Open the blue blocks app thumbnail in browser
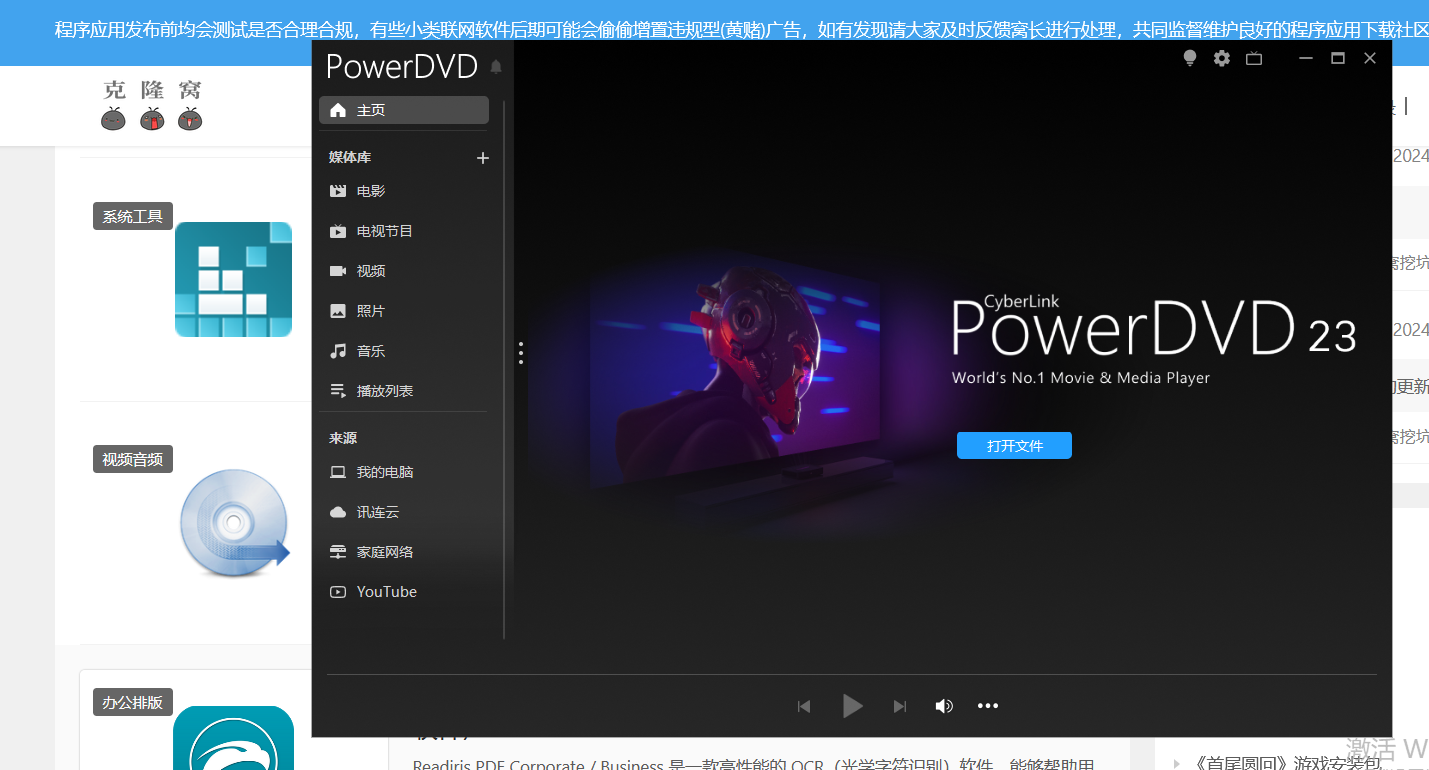This screenshot has width=1429, height=770. click(233, 279)
